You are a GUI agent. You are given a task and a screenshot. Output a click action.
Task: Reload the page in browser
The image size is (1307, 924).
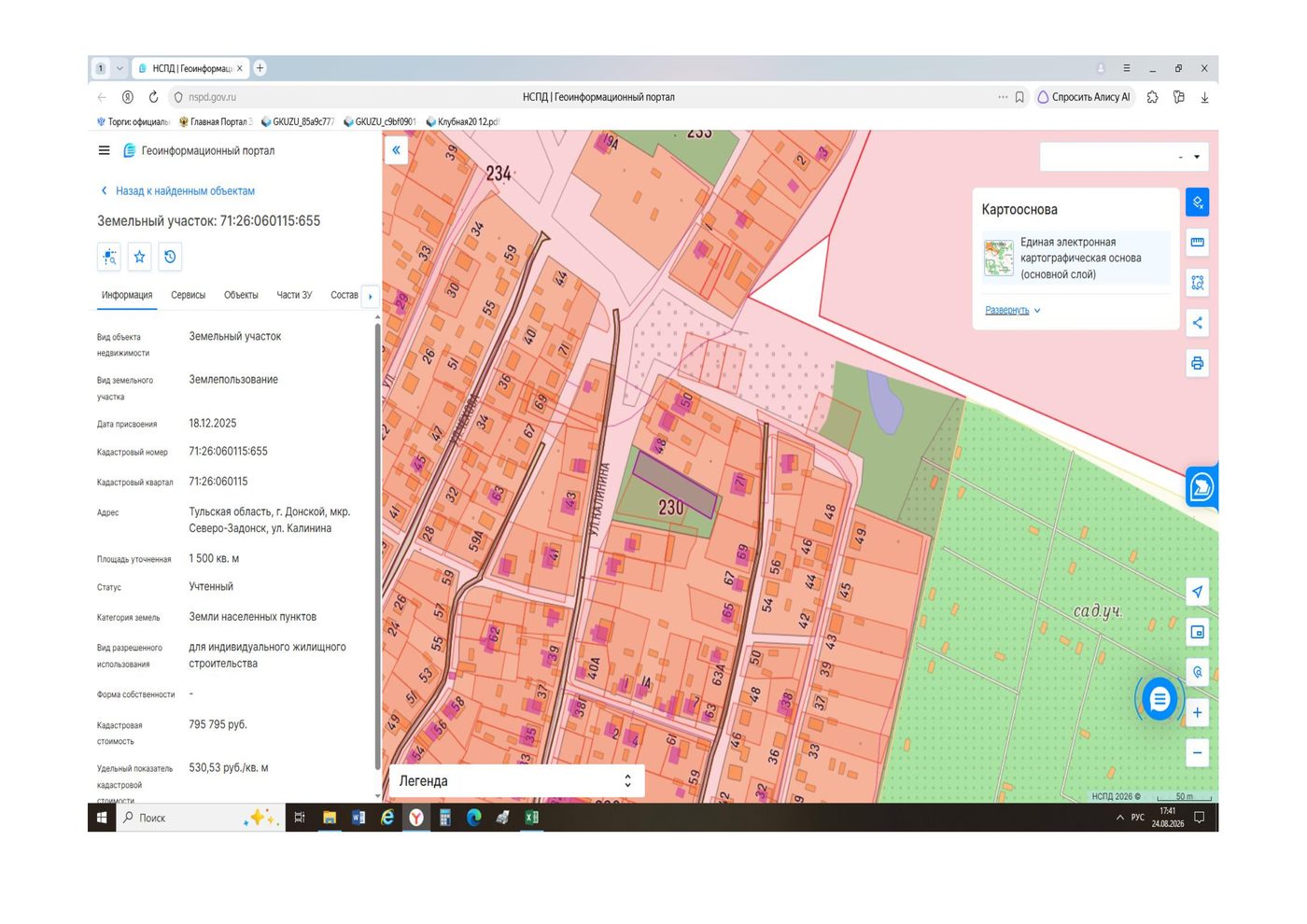153,97
